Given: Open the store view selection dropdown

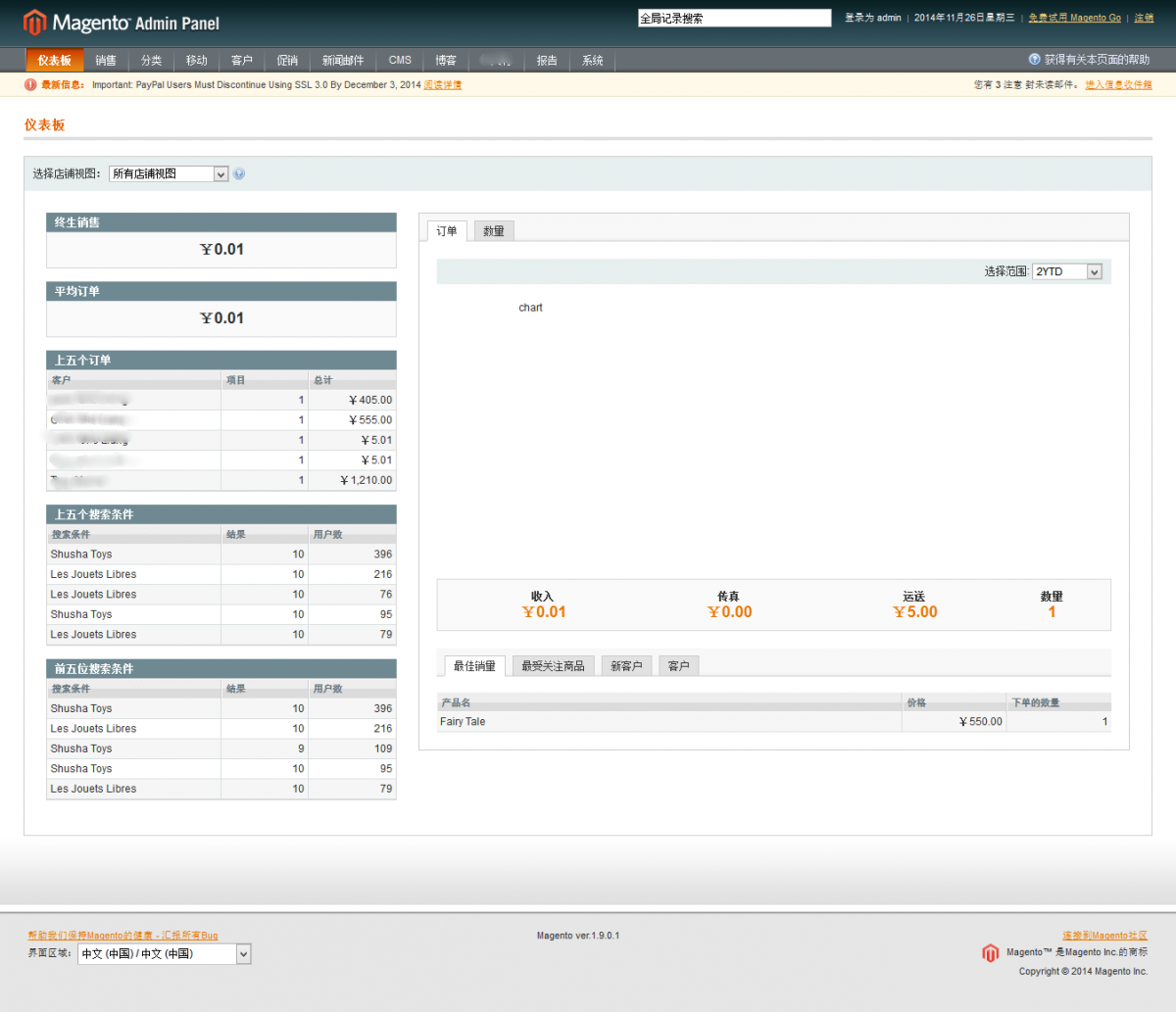Looking at the screenshot, I should tap(168, 174).
